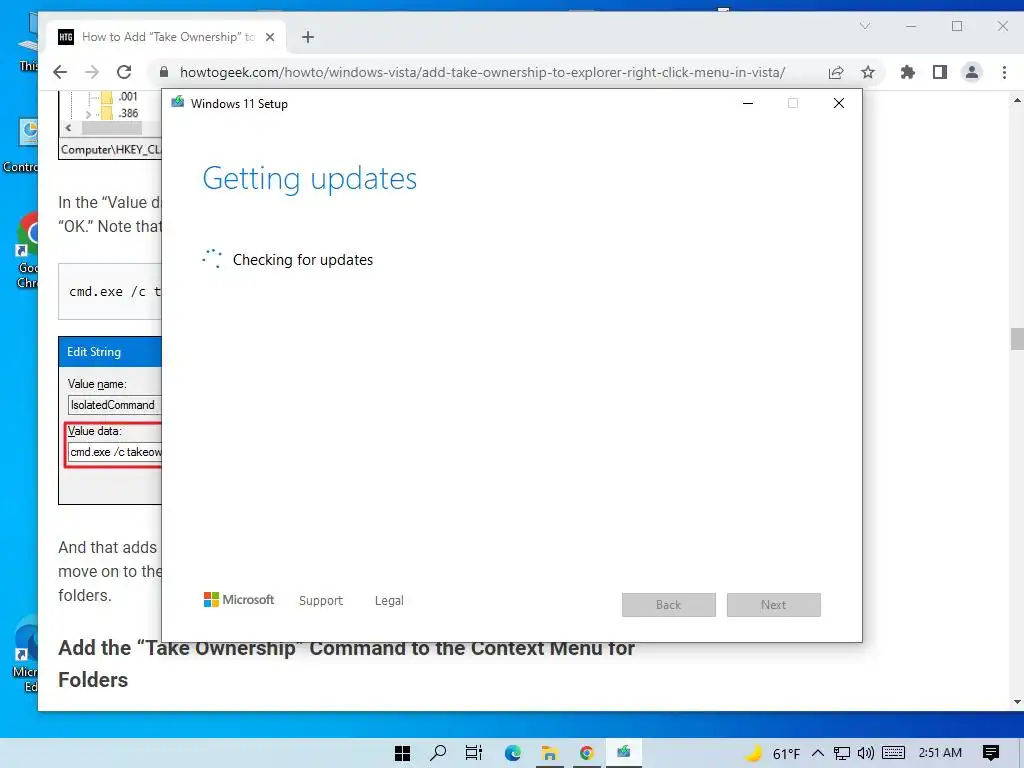
Task: Click the Add Take Ownership Folders heading
Action: [346, 664]
